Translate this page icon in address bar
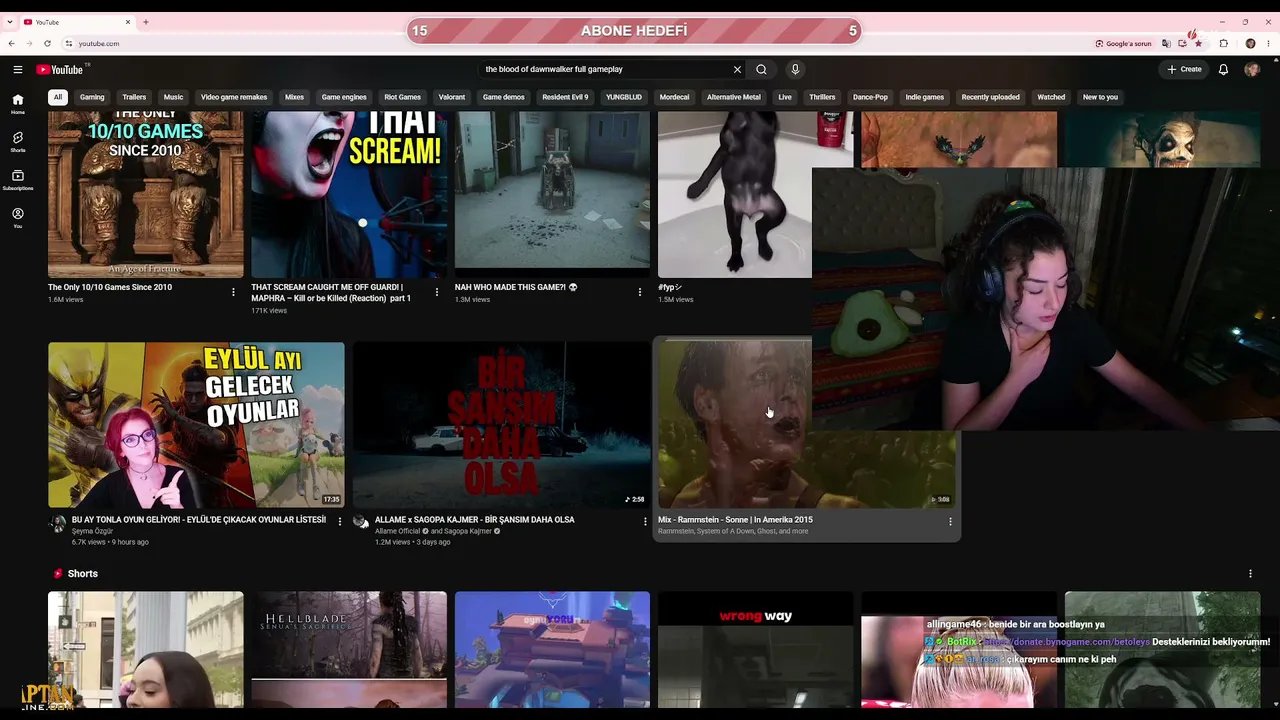This screenshot has width=1280, height=720. point(1166,43)
